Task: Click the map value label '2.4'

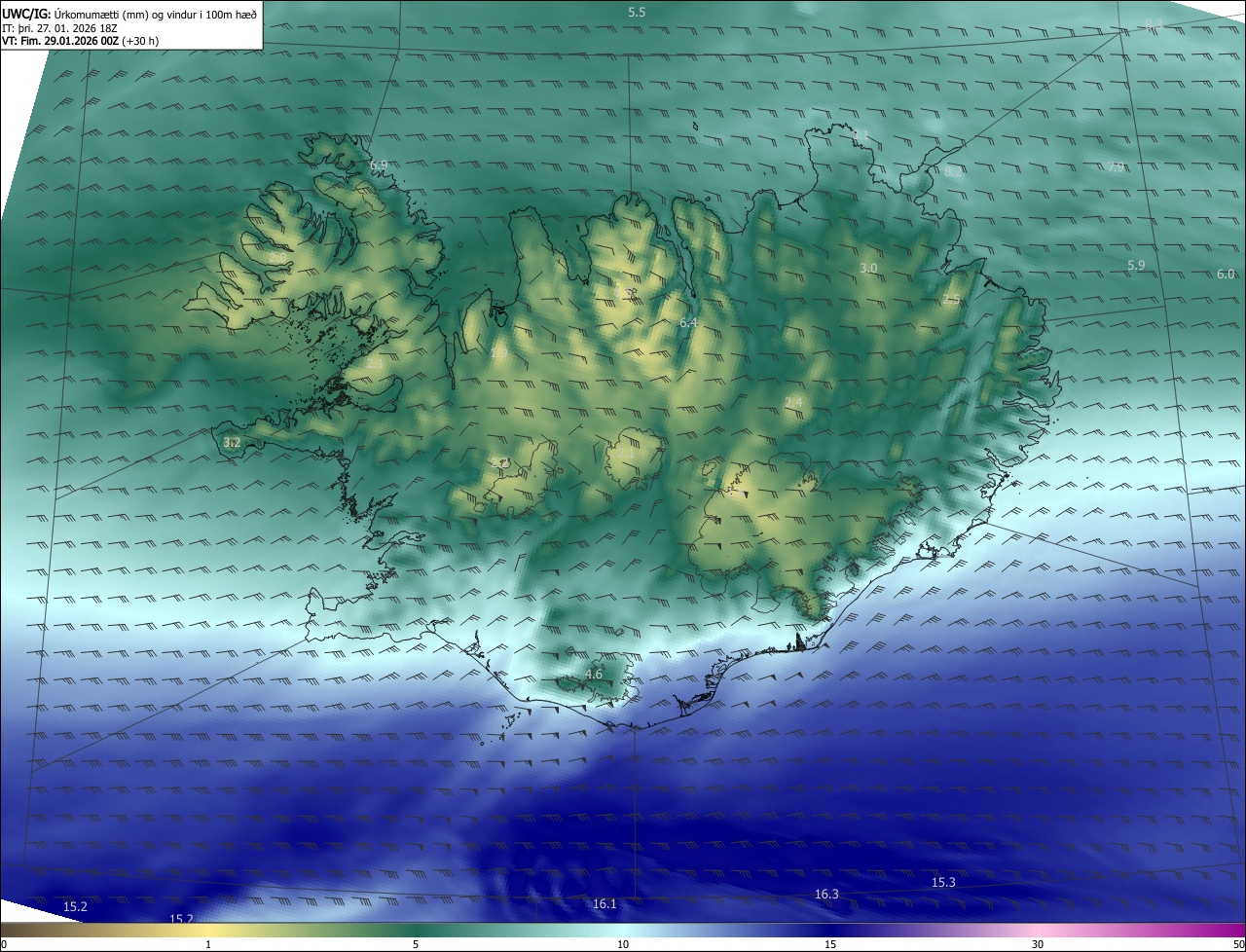Action: point(793,402)
